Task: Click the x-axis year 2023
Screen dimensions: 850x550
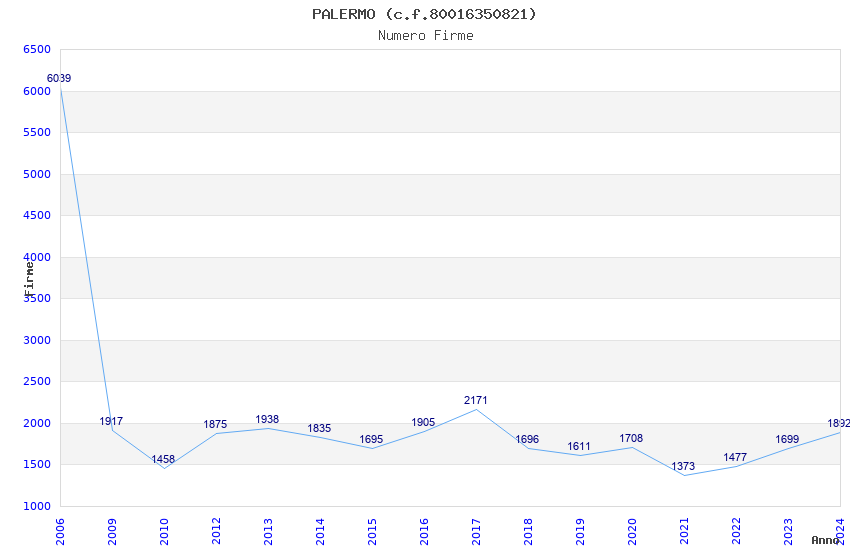Action: coord(789,532)
